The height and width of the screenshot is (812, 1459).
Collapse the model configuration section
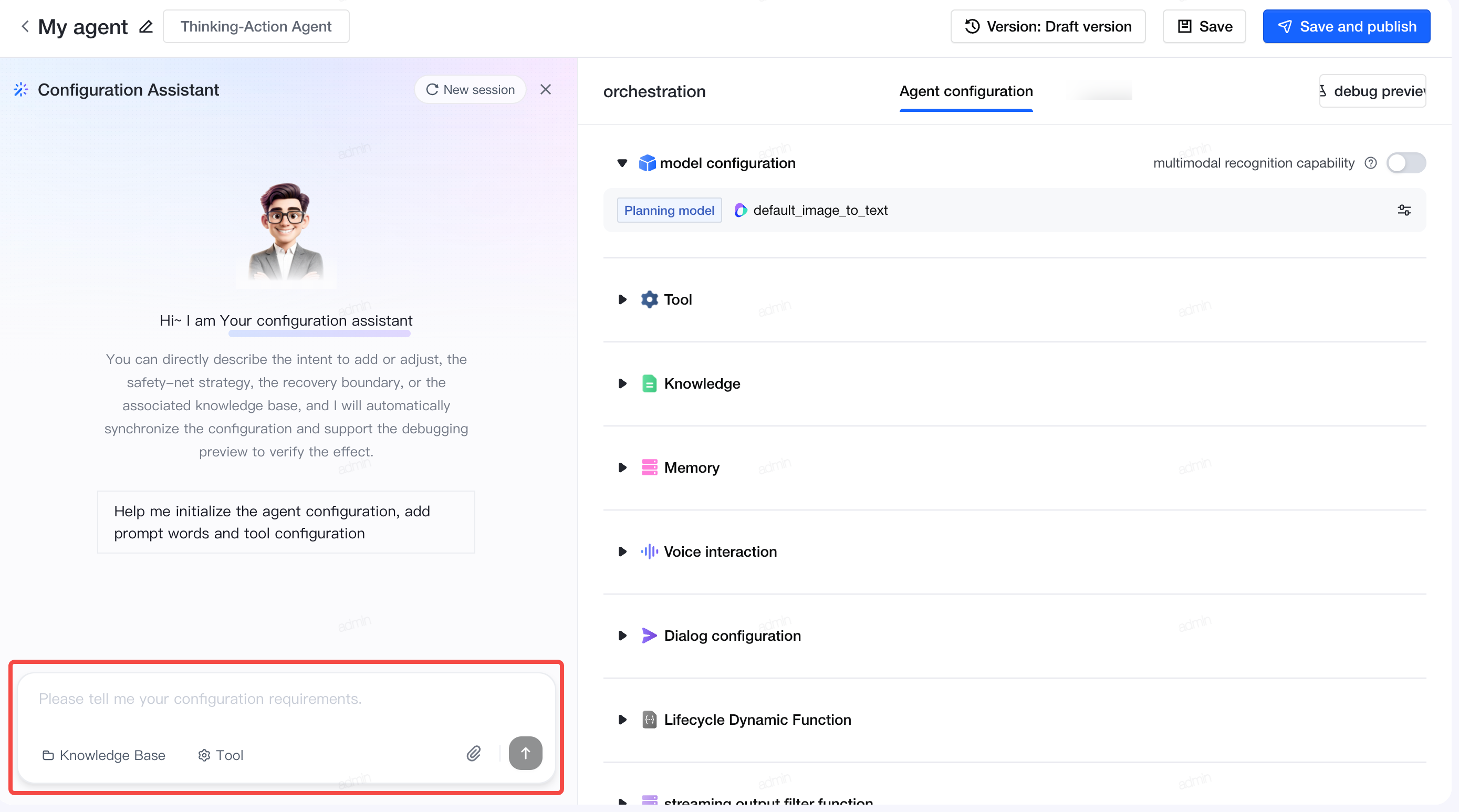[x=622, y=163]
